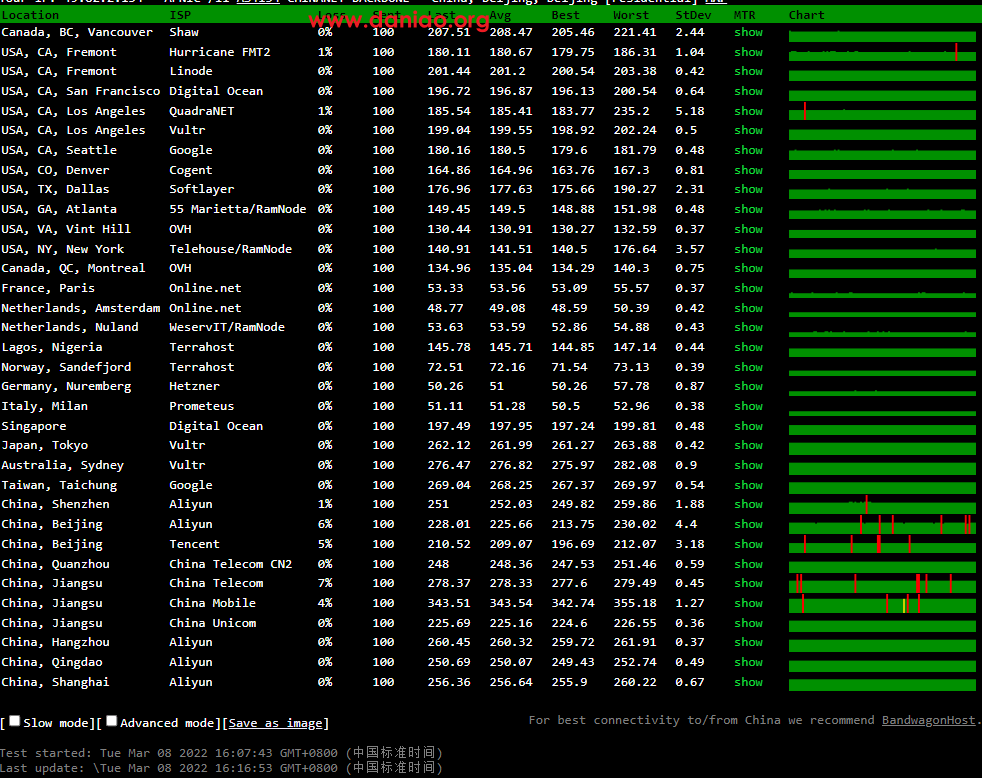Image resolution: width=982 pixels, height=778 pixels.
Task: Show MTR for Los Angeles Vultr
Action: [x=748, y=130]
